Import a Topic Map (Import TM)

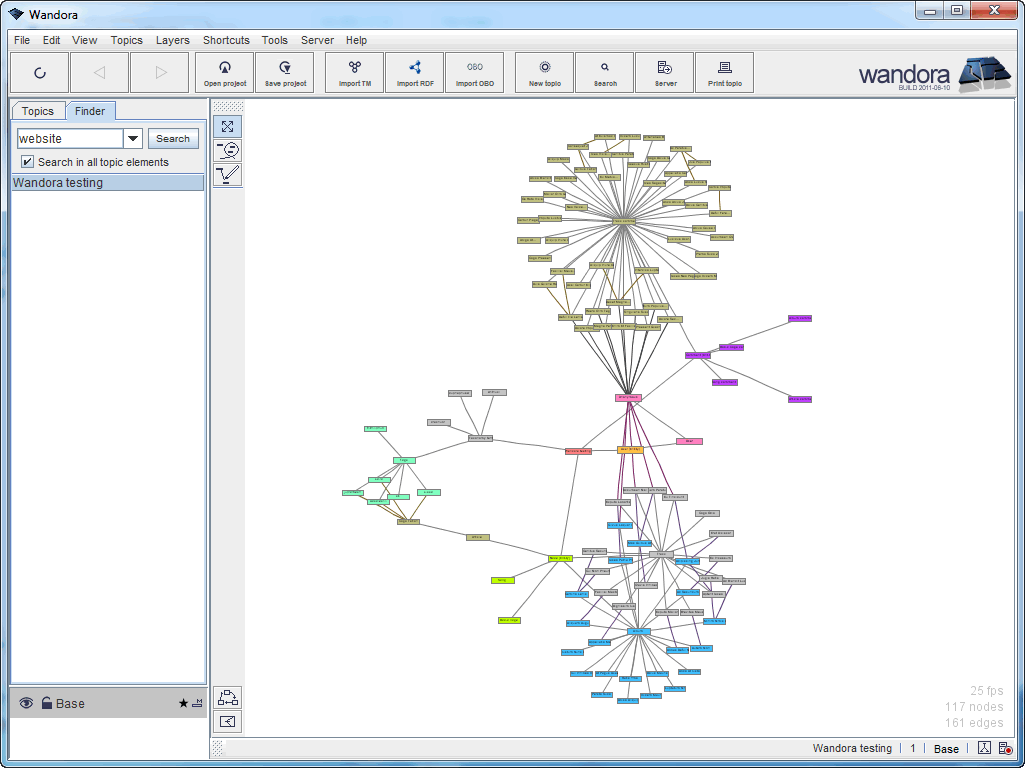pos(354,72)
